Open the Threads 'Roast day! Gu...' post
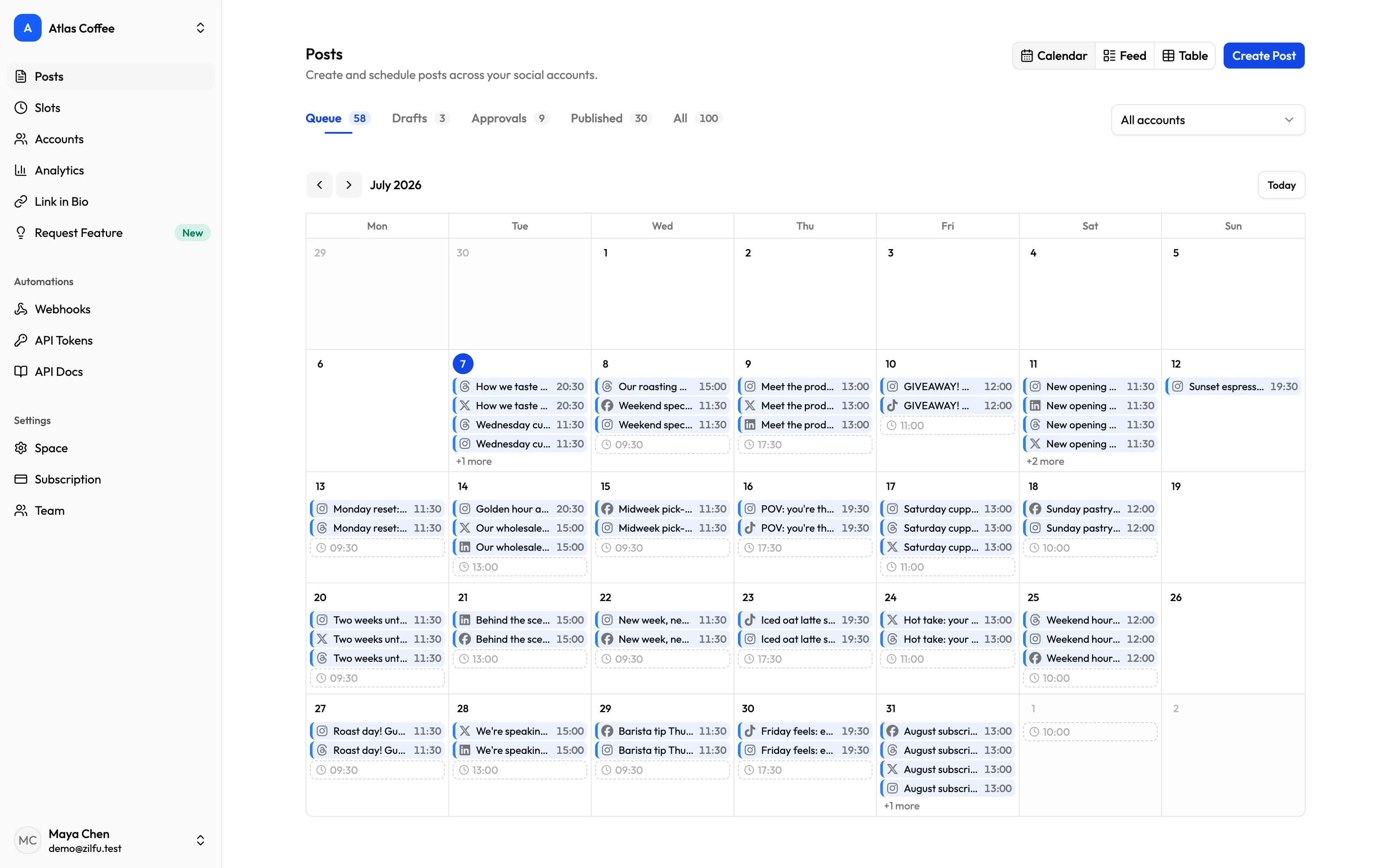This screenshot has height=868, width=1389. (378, 750)
